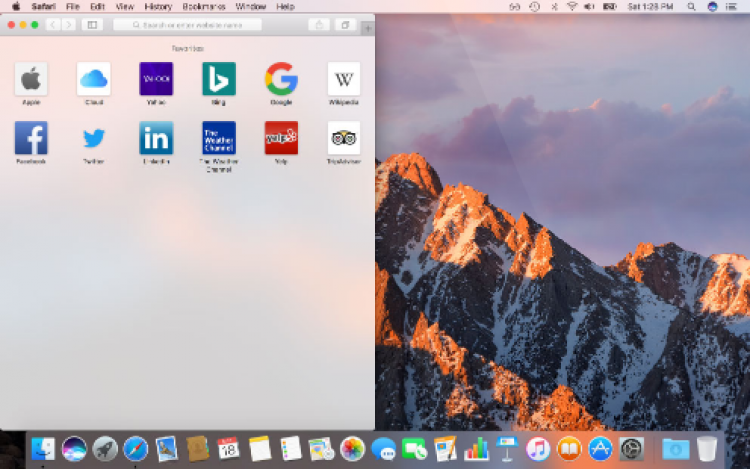
Task: Toggle the Safari sidebar
Action: [92, 24]
